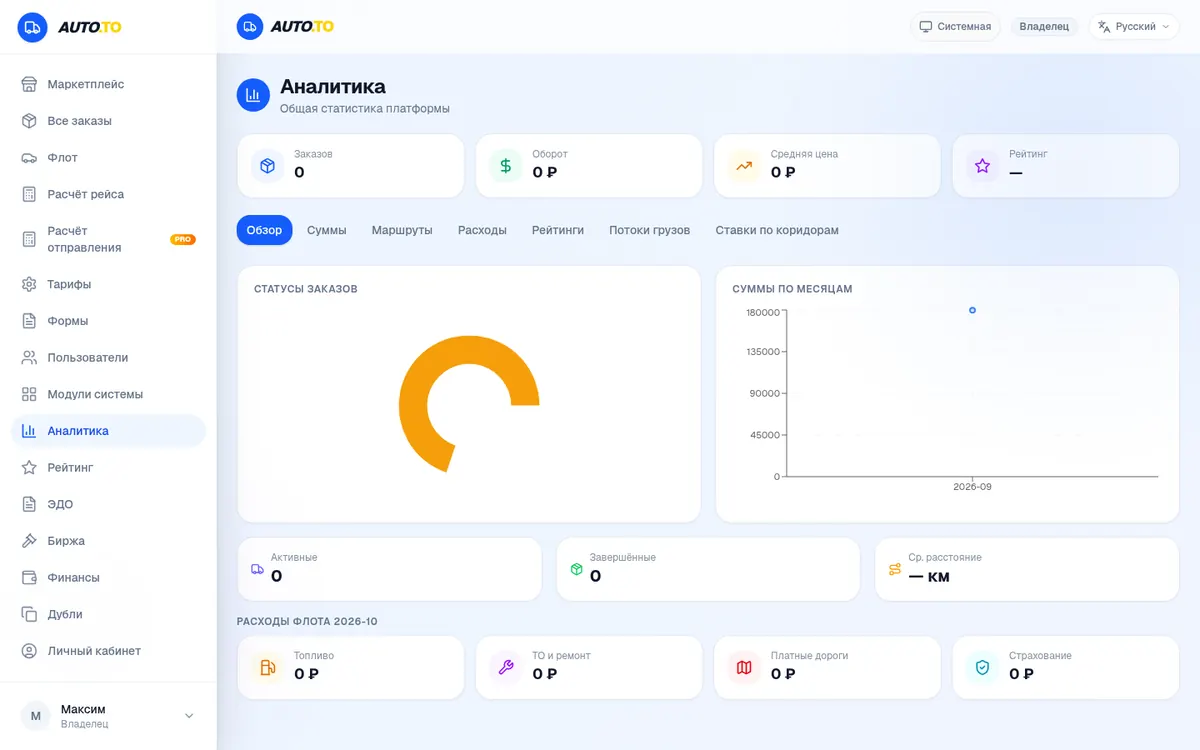Image resolution: width=1200 pixels, height=750 pixels.
Task: Click the Оборот dollar icon
Action: pyautogui.click(x=506, y=166)
